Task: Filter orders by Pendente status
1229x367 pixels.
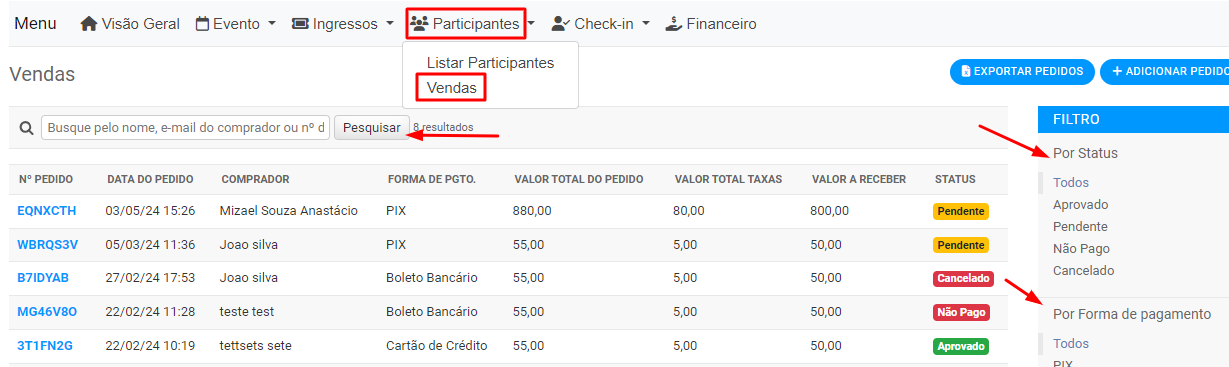Action: 1080,227
